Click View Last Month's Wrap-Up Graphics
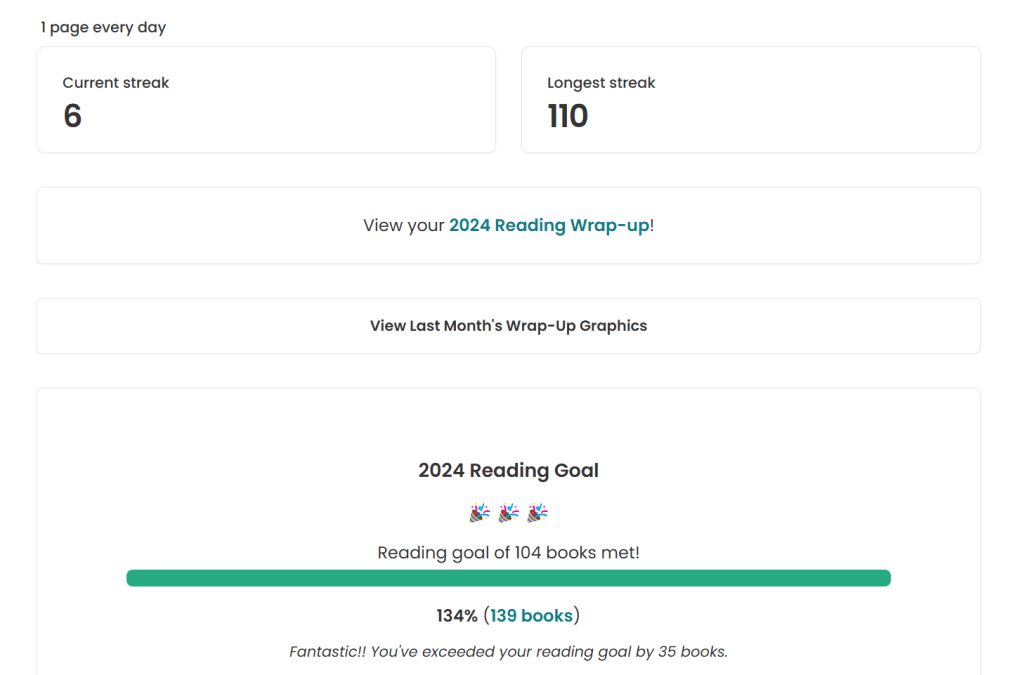The image size is (1023, 675). click(x=508, y=326)
